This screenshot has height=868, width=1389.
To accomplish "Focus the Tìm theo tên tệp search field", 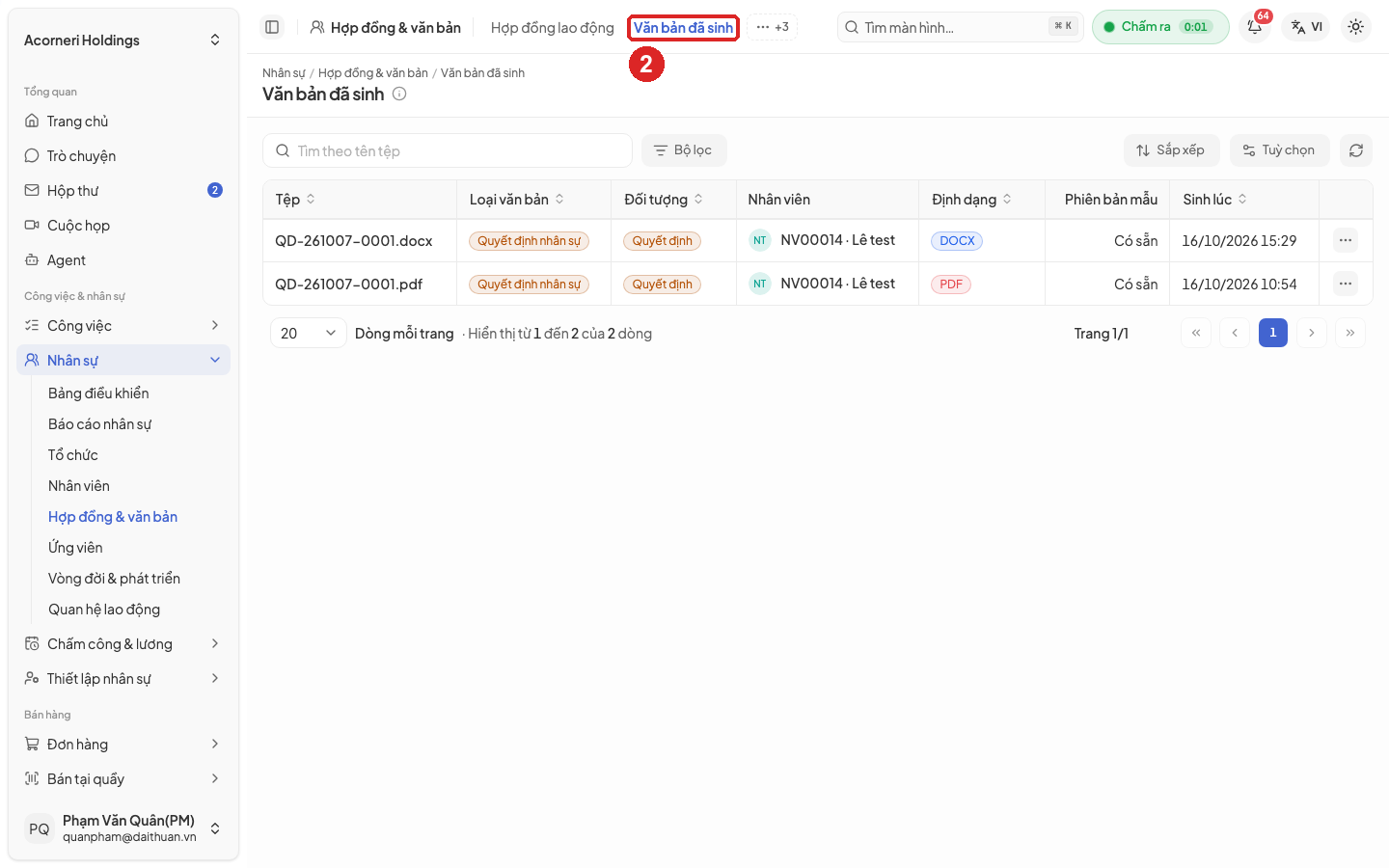I will point(448,150).
